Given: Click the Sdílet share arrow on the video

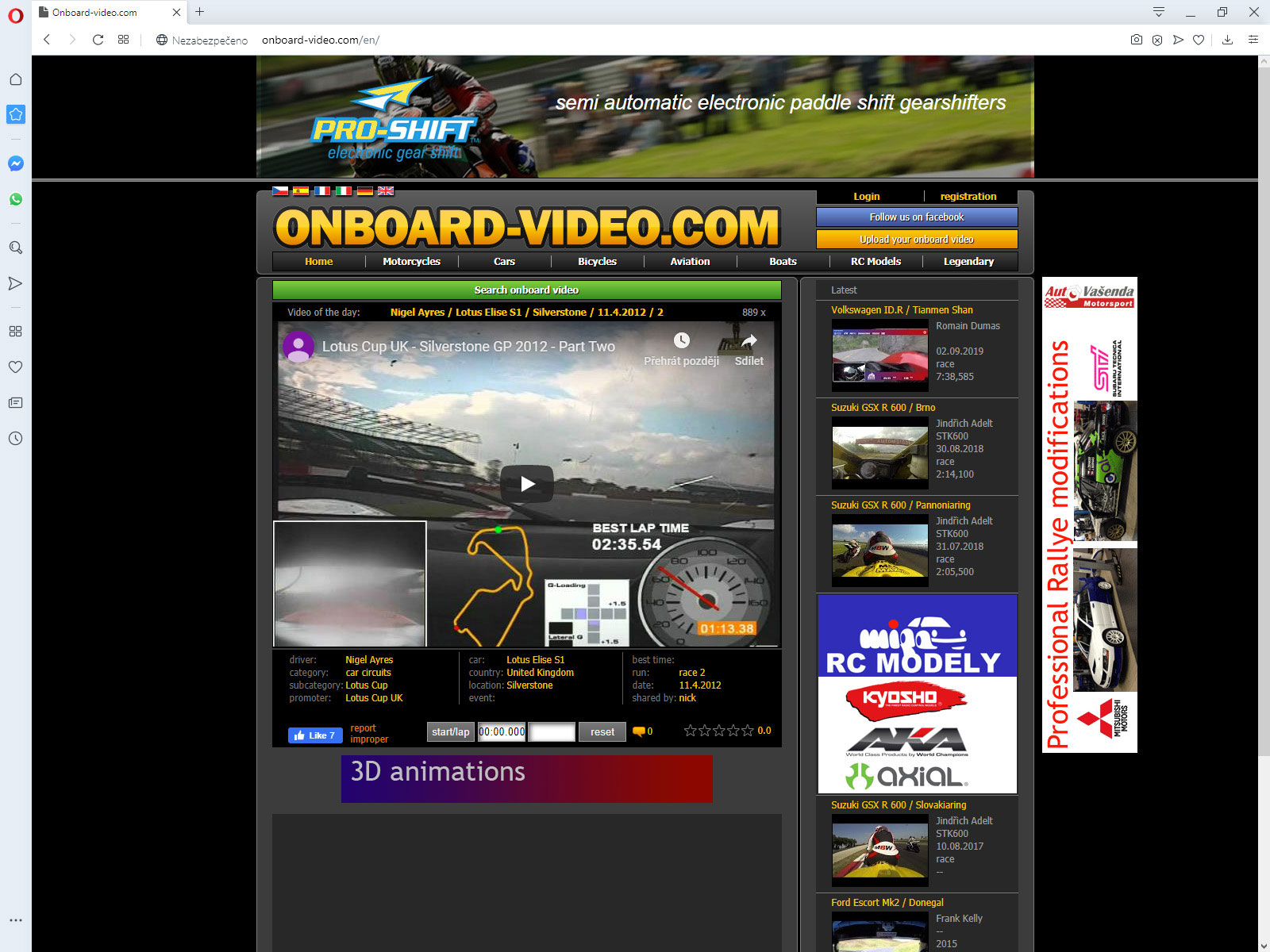Looking at the screenshot, I should [749, 341].
